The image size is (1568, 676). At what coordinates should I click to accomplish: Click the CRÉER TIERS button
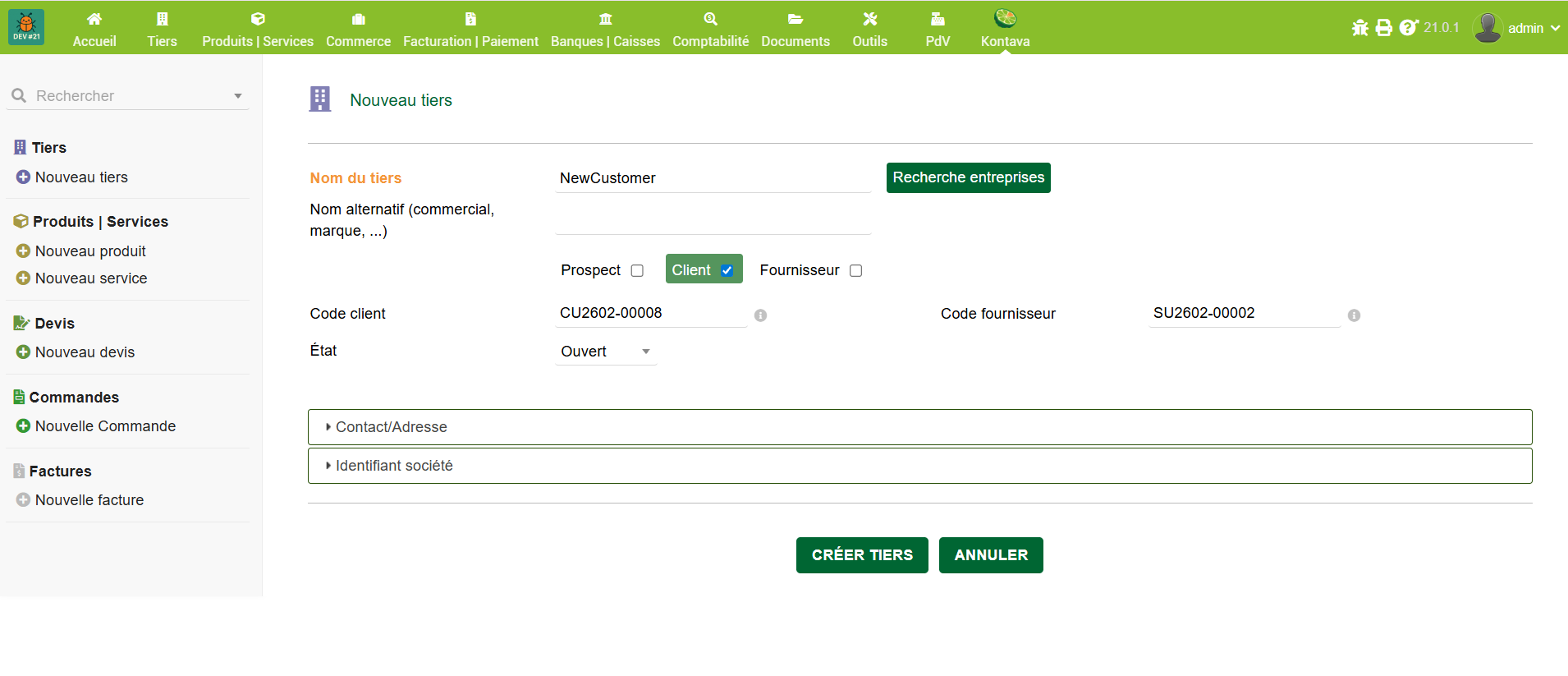click(x=862, y=555)
